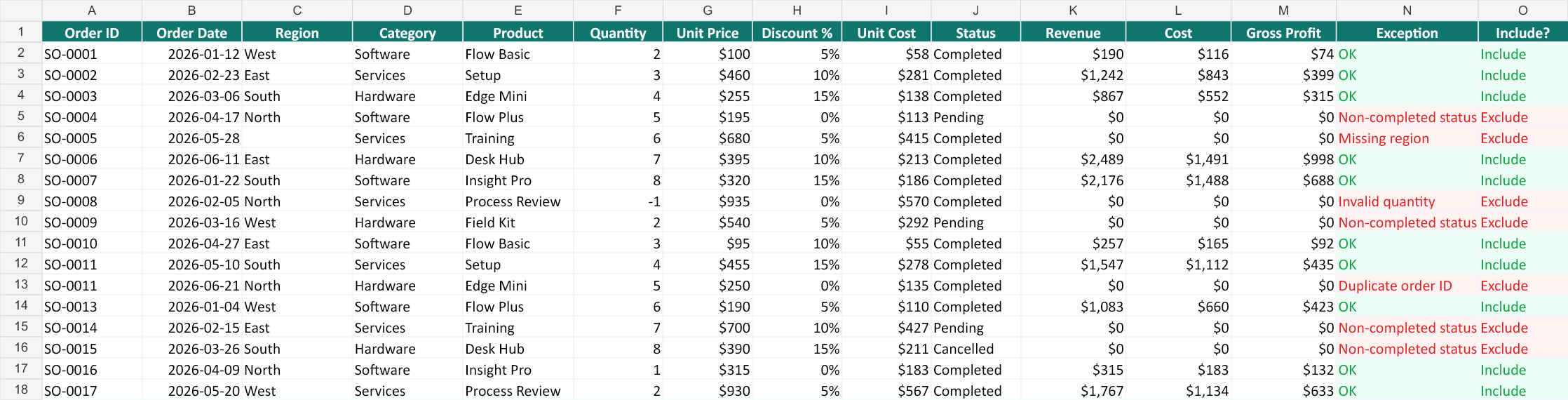Select the Missing region exception cell

(1407, 138)
